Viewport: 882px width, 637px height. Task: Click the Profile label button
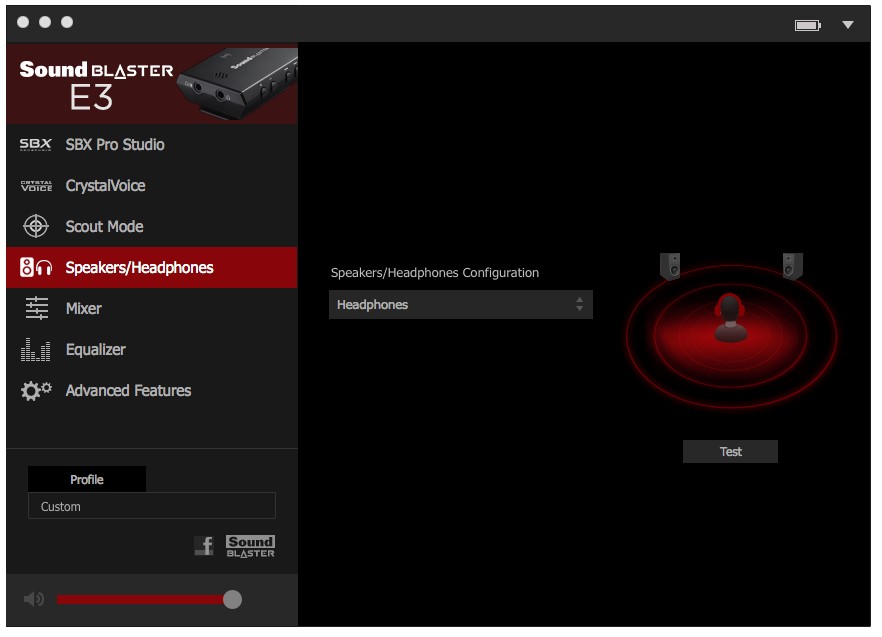coord(87,480)
